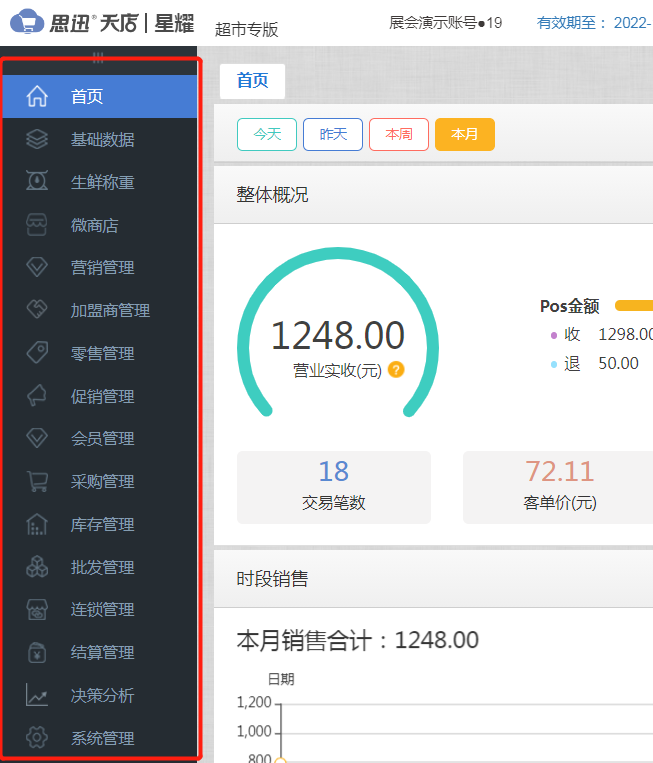Filter by 今天
The image size is (653, 763).
click(x=267, y=134)
